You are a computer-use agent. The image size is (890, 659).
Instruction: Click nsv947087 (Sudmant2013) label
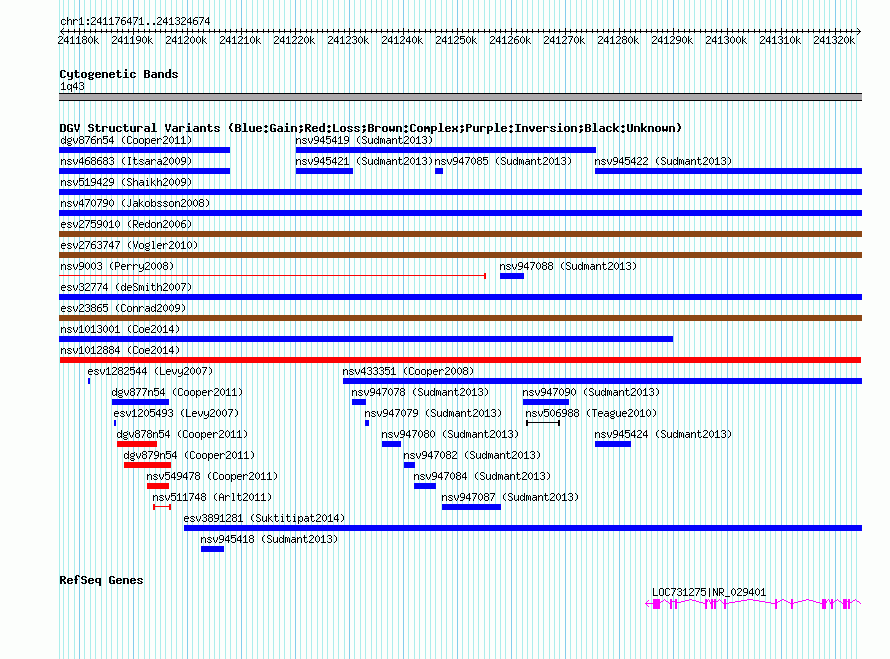[510, 497]
